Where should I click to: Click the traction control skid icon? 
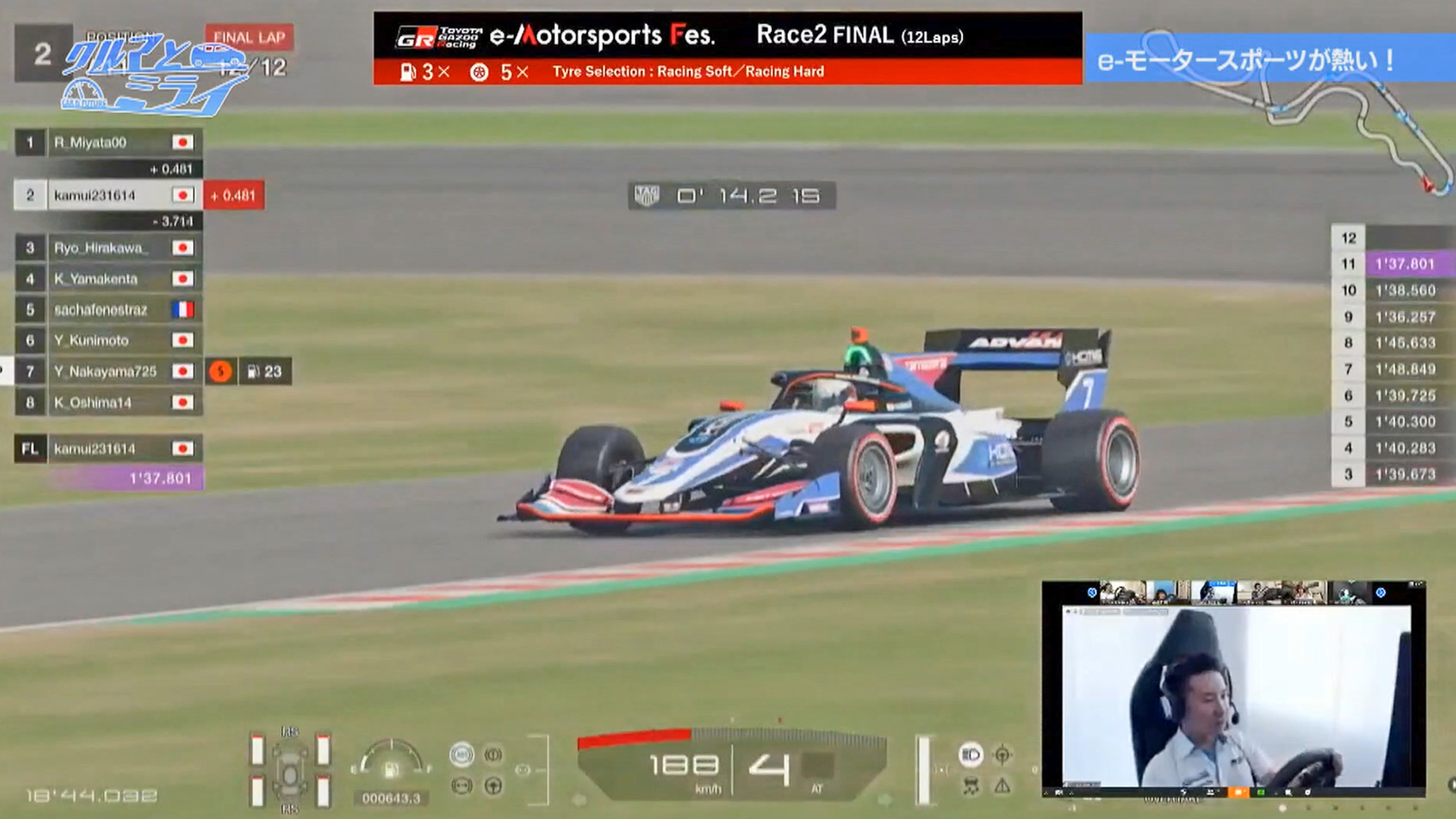971,786
